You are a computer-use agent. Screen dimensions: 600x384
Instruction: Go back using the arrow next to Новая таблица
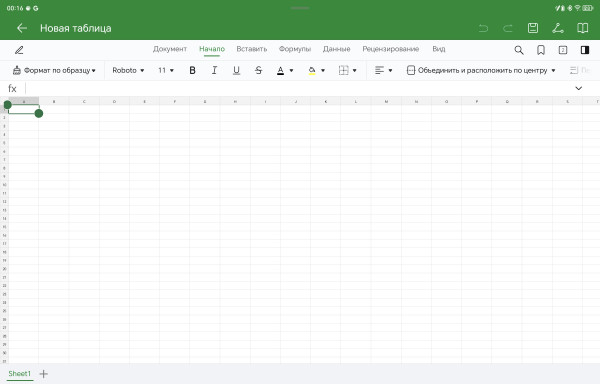22,28
